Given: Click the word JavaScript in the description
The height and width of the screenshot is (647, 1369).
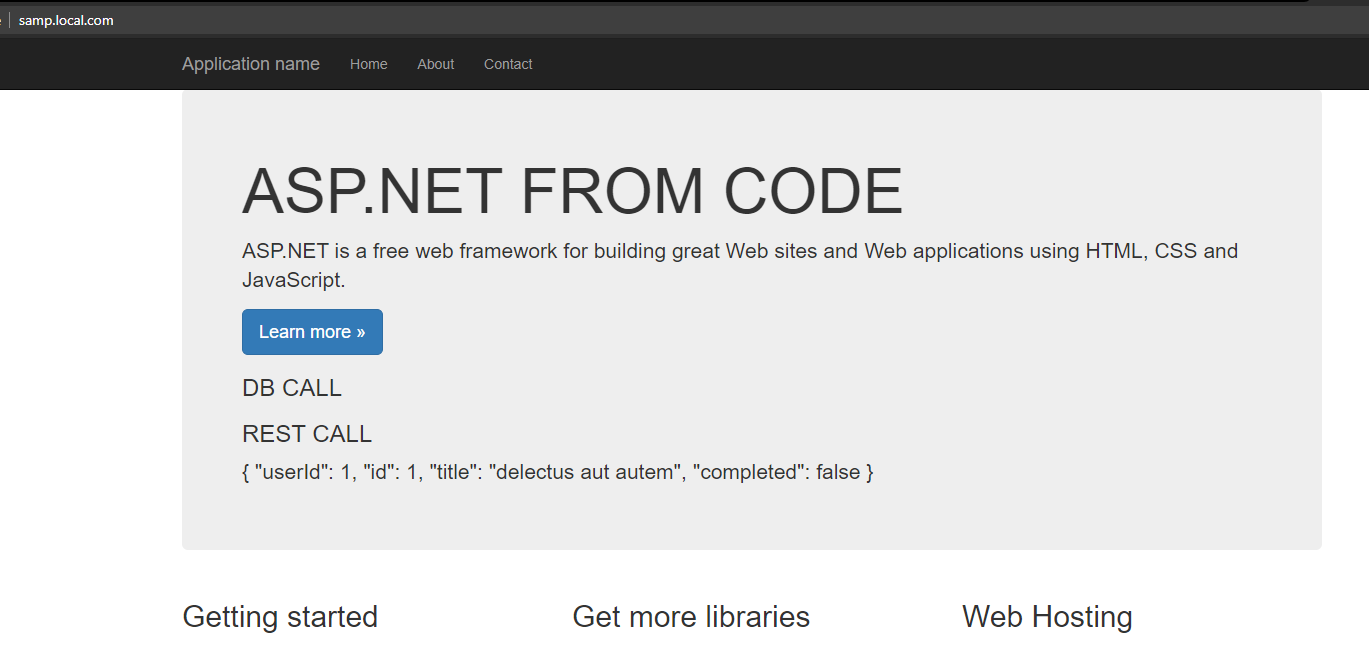Looking at the screenshot, I should (x=293, y=281).
